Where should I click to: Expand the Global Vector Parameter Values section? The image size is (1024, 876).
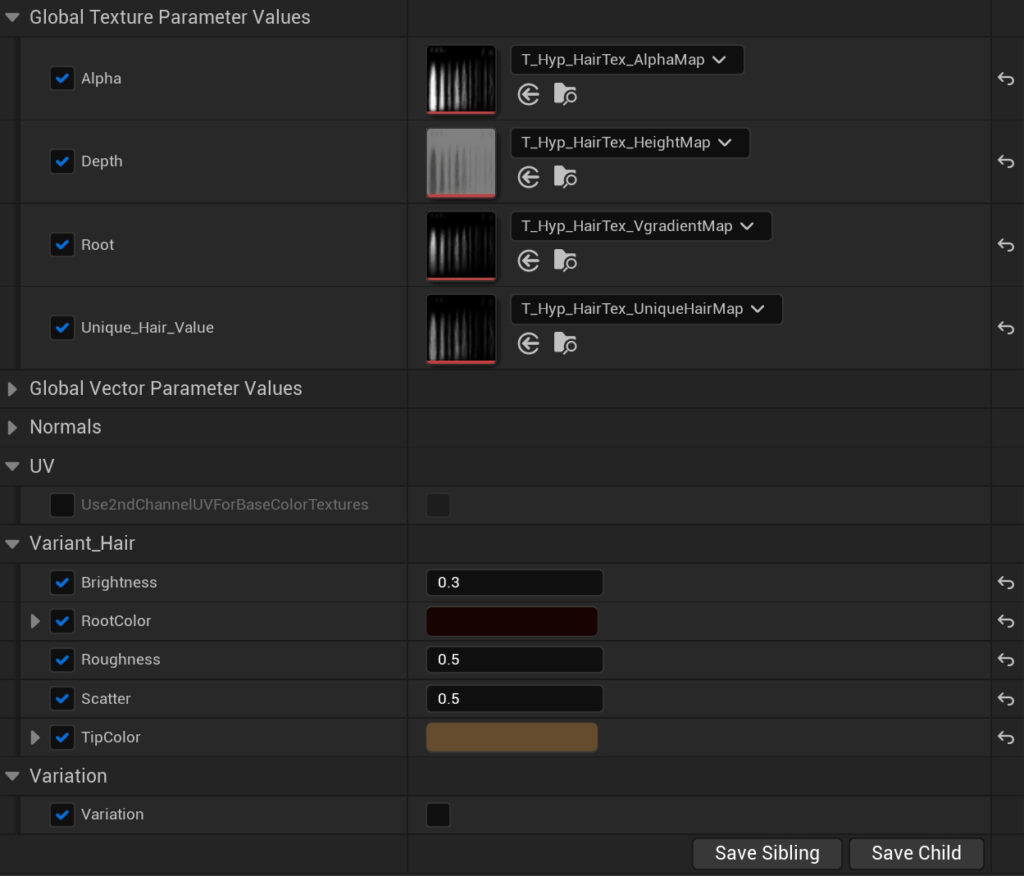click(13, 388)
